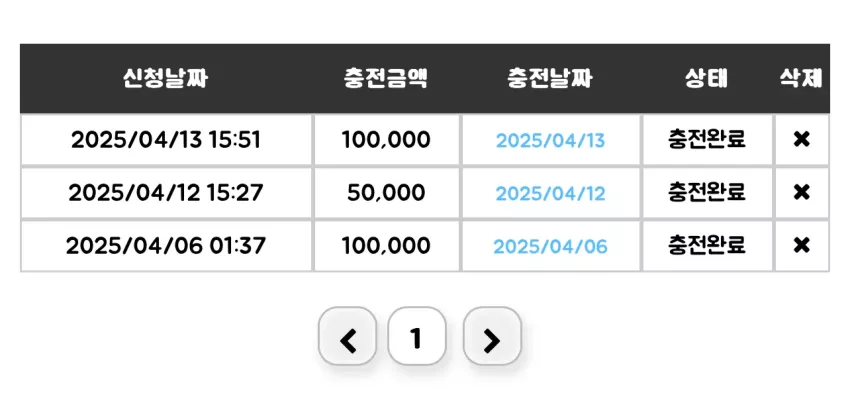Select the 100,000 amount in first row
This screenshot has height=399, width=850.
(387, 140)
